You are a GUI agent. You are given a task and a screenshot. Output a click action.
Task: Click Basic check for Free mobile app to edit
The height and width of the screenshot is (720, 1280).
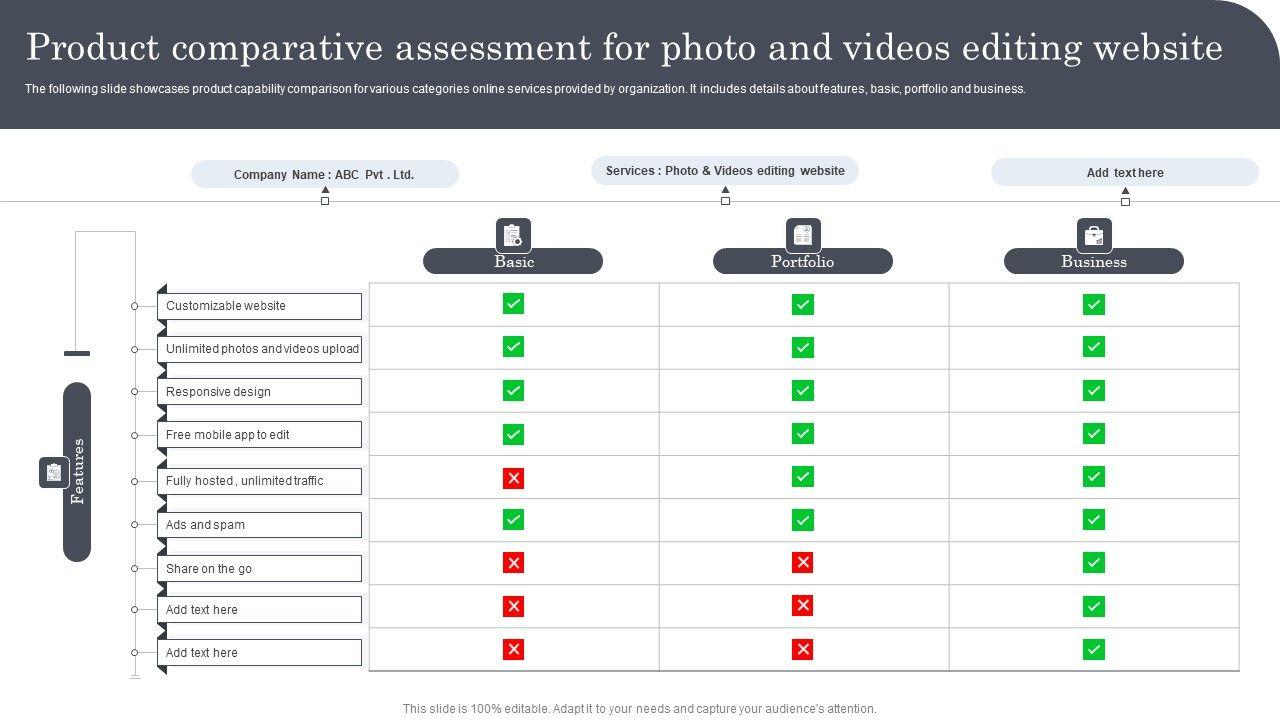tap(513, 434)
